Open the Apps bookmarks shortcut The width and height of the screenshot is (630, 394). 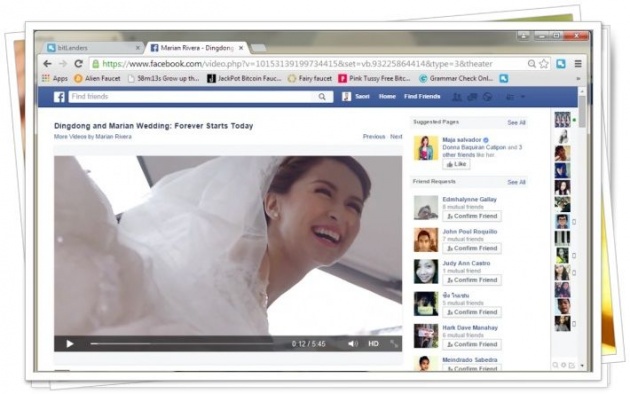pyautogui.click(x=55, y=78)
